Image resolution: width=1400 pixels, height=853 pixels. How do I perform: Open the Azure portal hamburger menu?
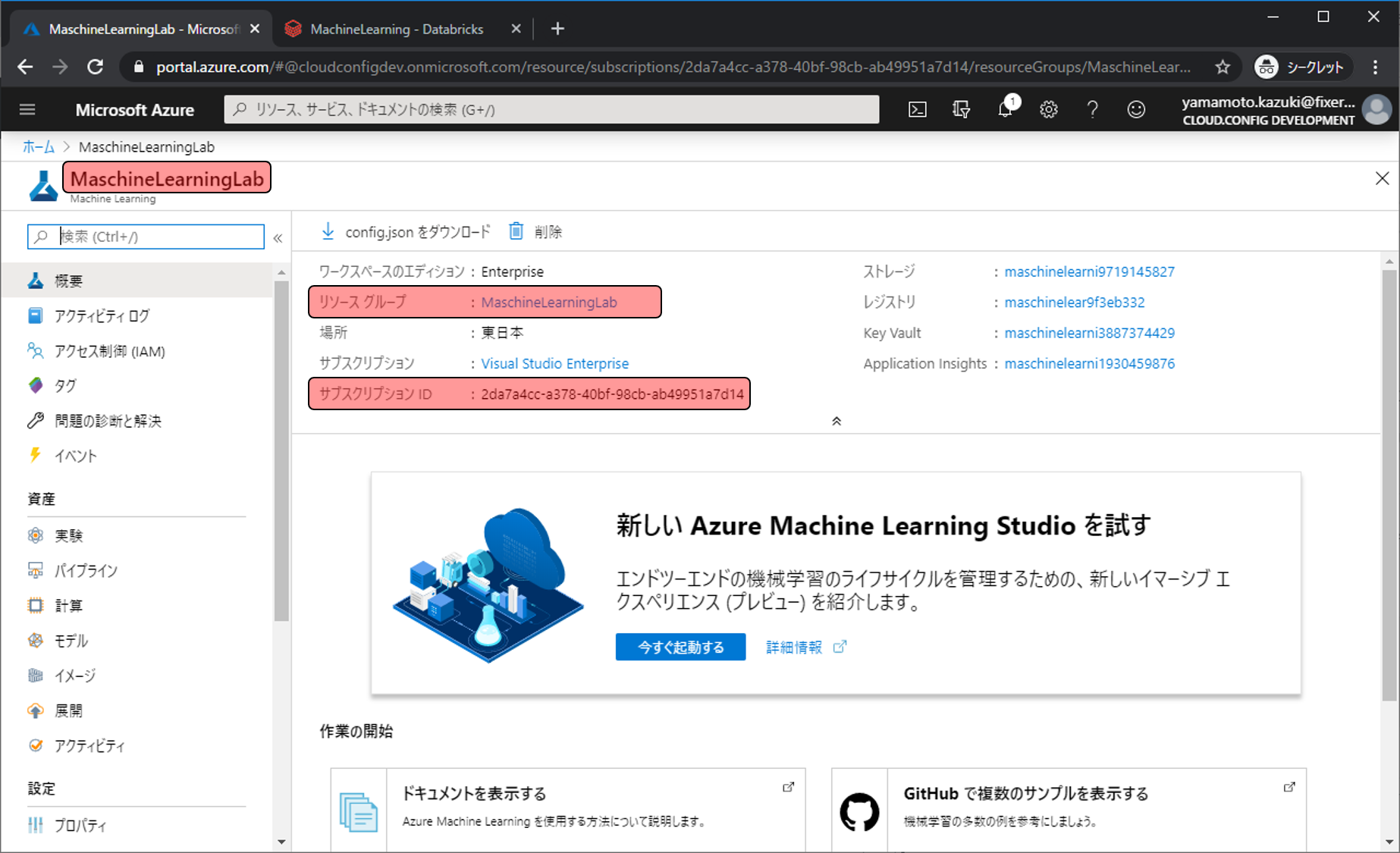(27, 110)
